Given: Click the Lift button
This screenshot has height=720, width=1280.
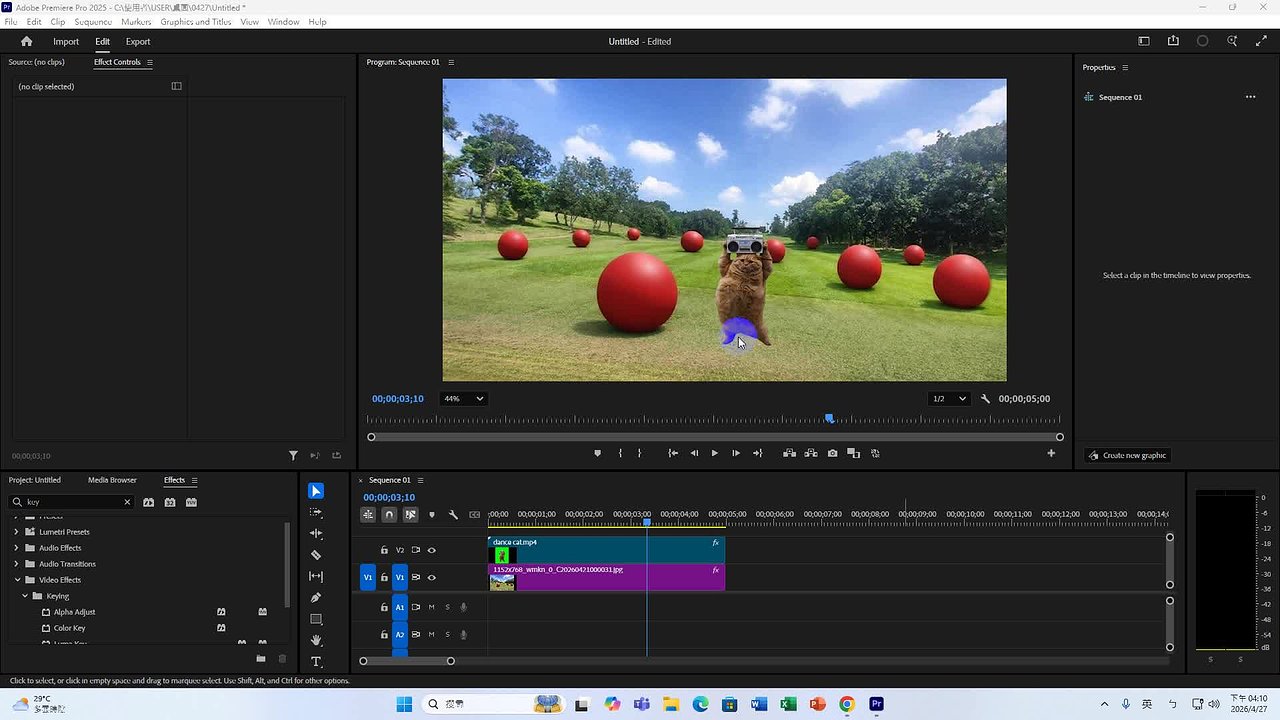Looking at the screenshot, I should coord(789,453).
